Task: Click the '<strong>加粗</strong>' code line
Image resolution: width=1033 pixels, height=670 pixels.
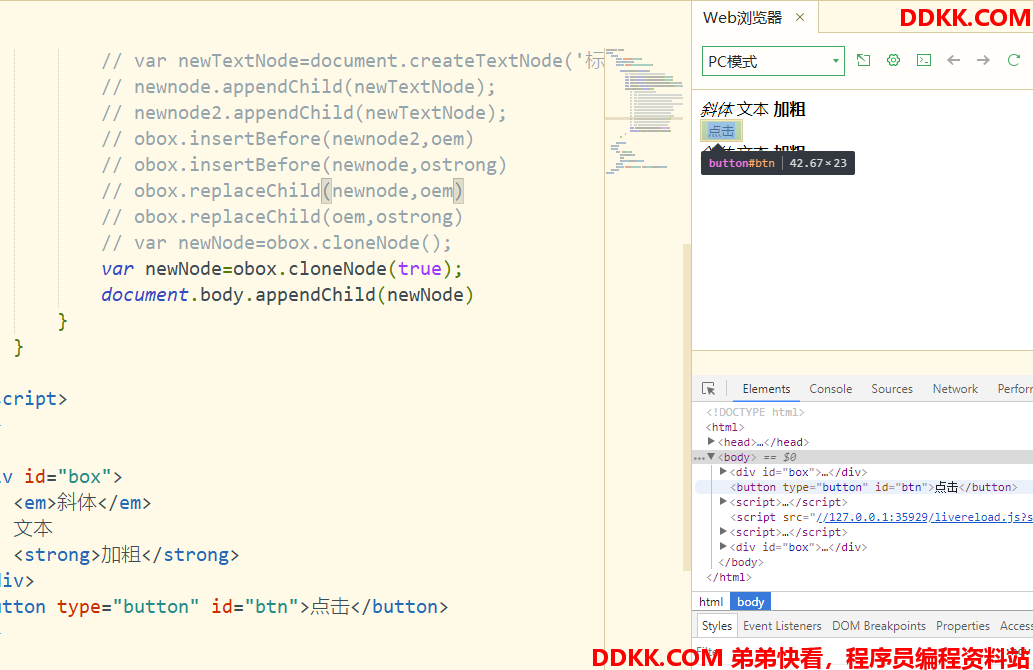Action: (x=126, y=555)
